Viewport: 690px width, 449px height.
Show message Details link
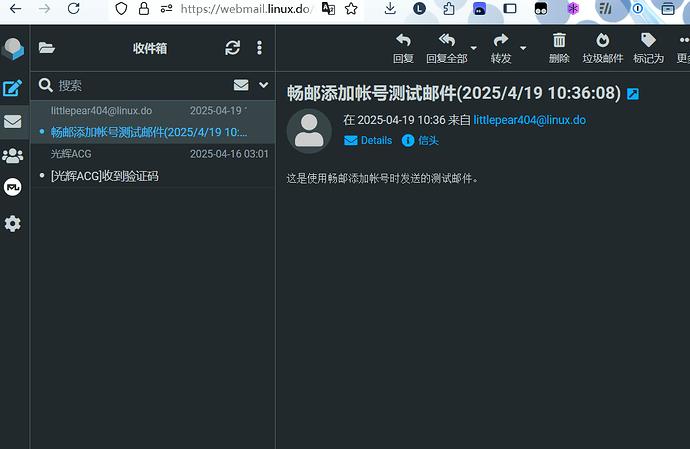coord(368,140)
